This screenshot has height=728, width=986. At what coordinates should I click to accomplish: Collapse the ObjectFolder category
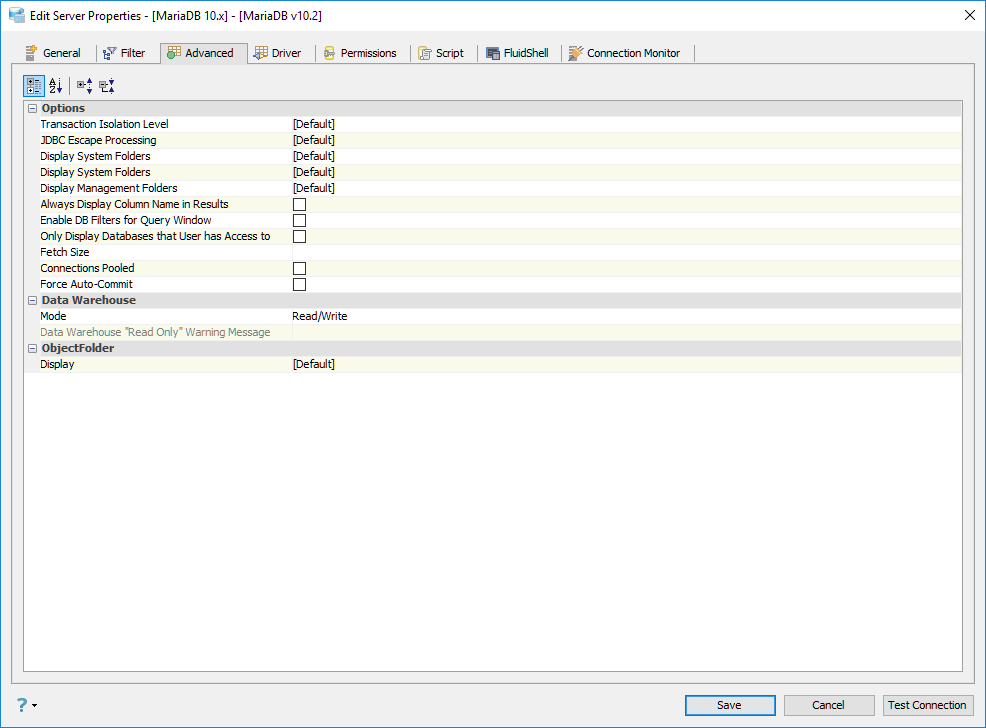pyautogui.click(x=33, y=348)
